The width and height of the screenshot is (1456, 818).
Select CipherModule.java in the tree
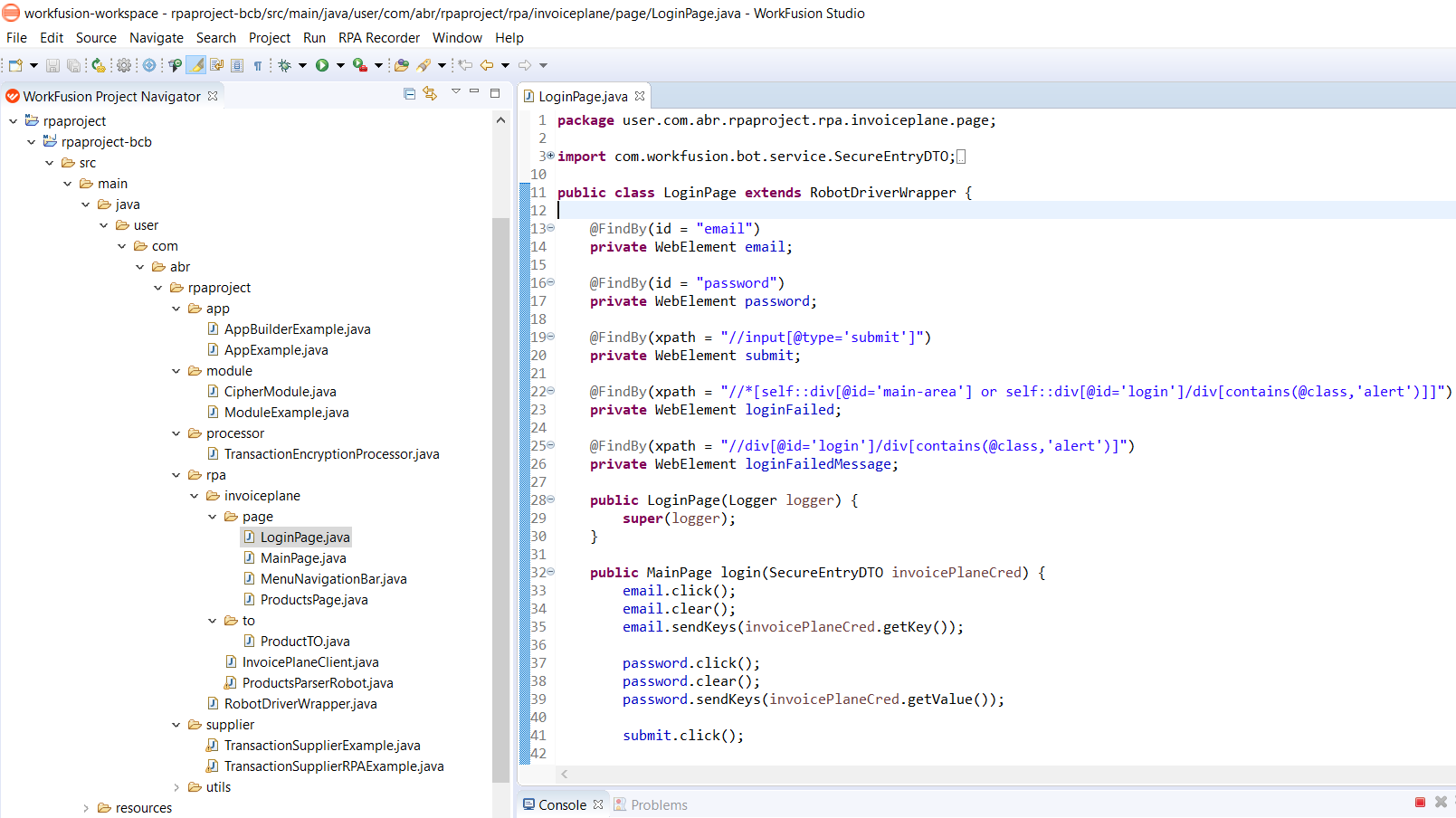(280, 392)
